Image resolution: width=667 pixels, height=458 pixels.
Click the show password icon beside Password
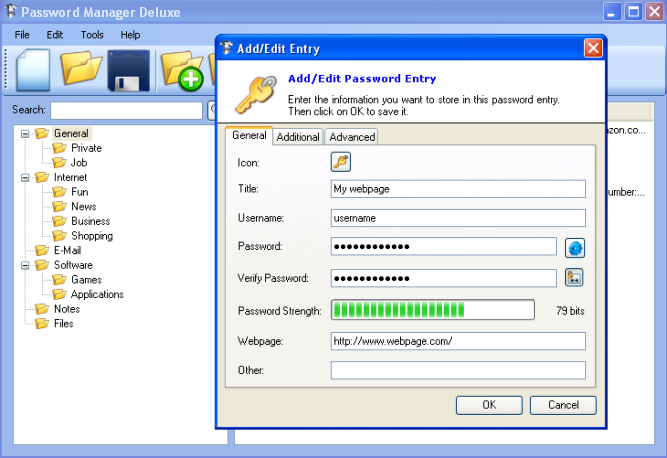tap(574, 247)
